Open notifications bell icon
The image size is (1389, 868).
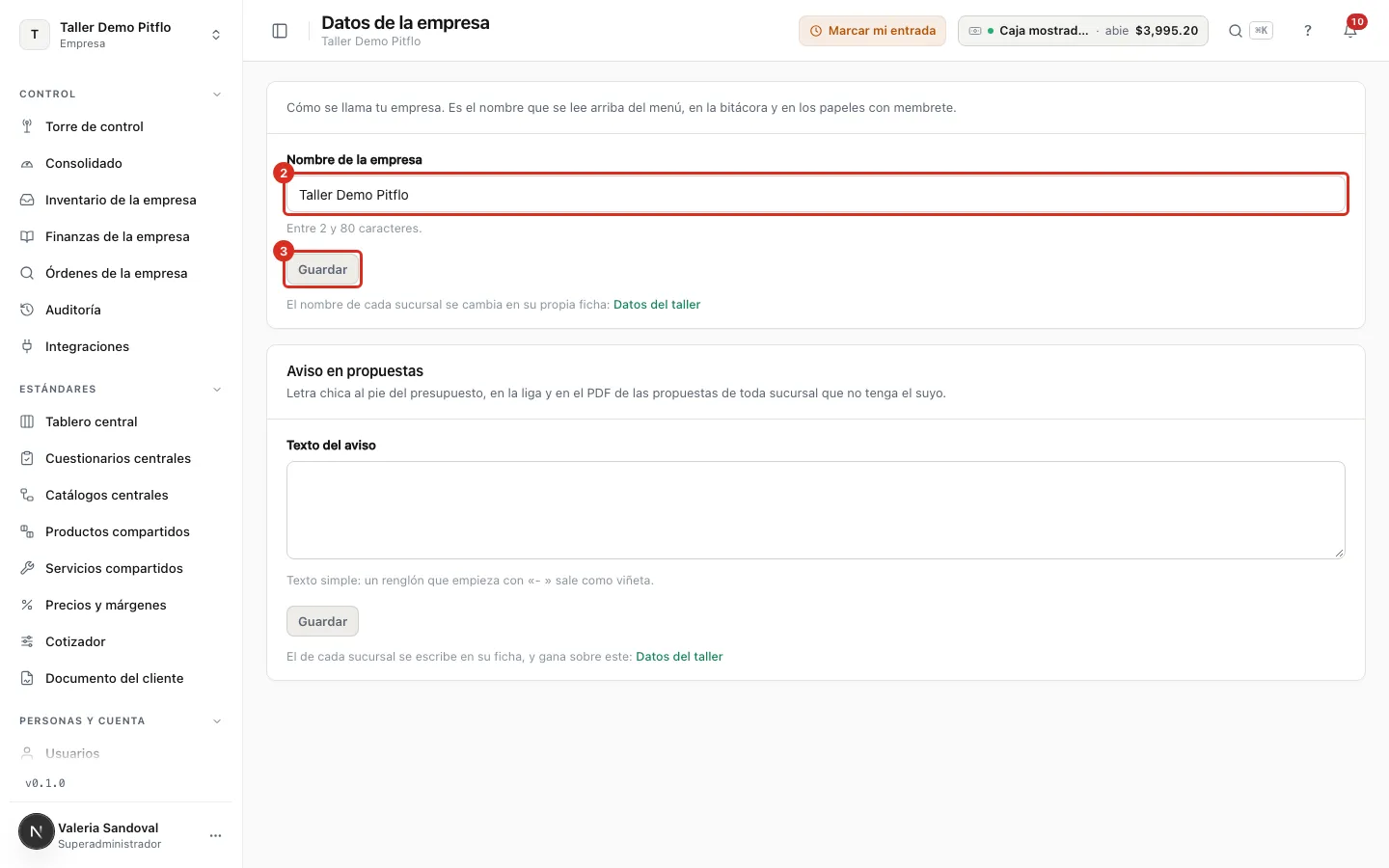click(1350, 31)
